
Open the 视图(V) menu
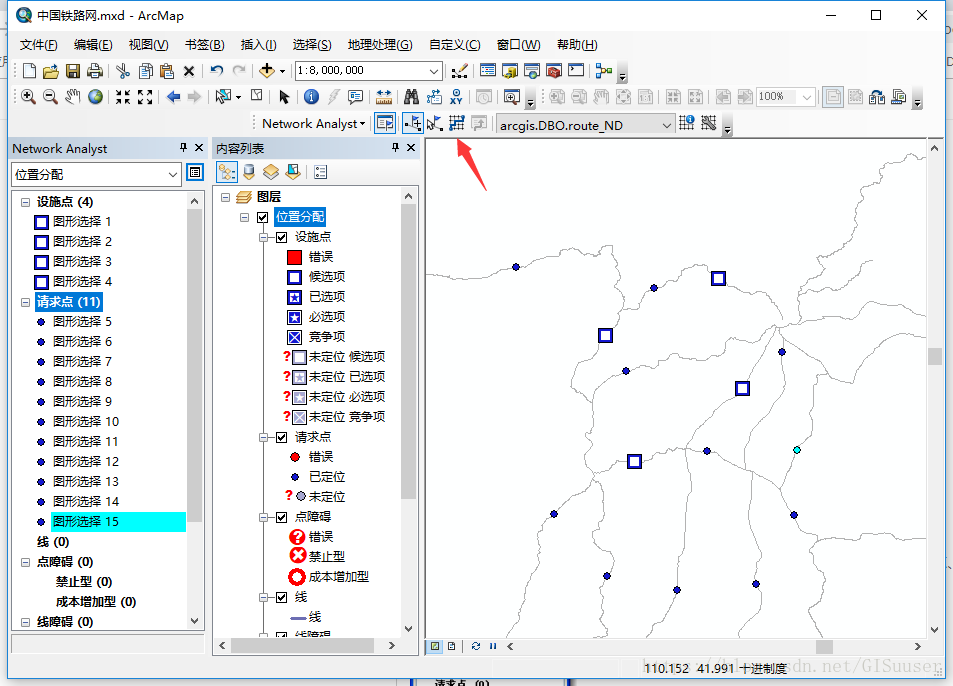pos(148,45)
